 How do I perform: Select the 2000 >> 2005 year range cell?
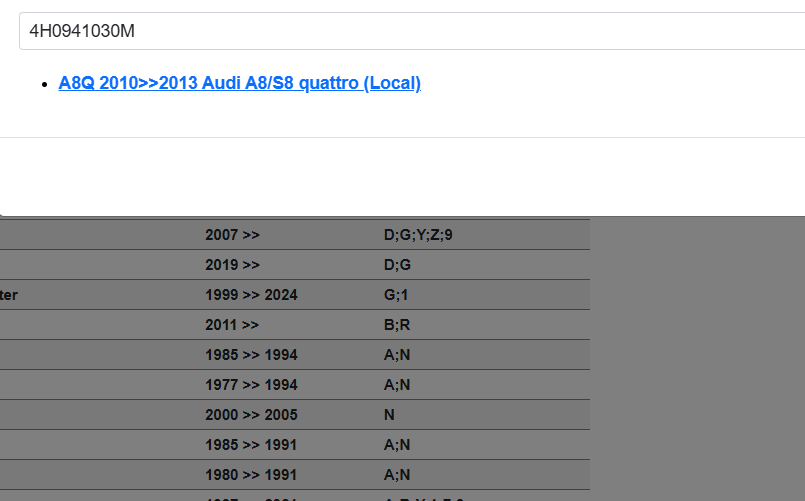(251, 415)
